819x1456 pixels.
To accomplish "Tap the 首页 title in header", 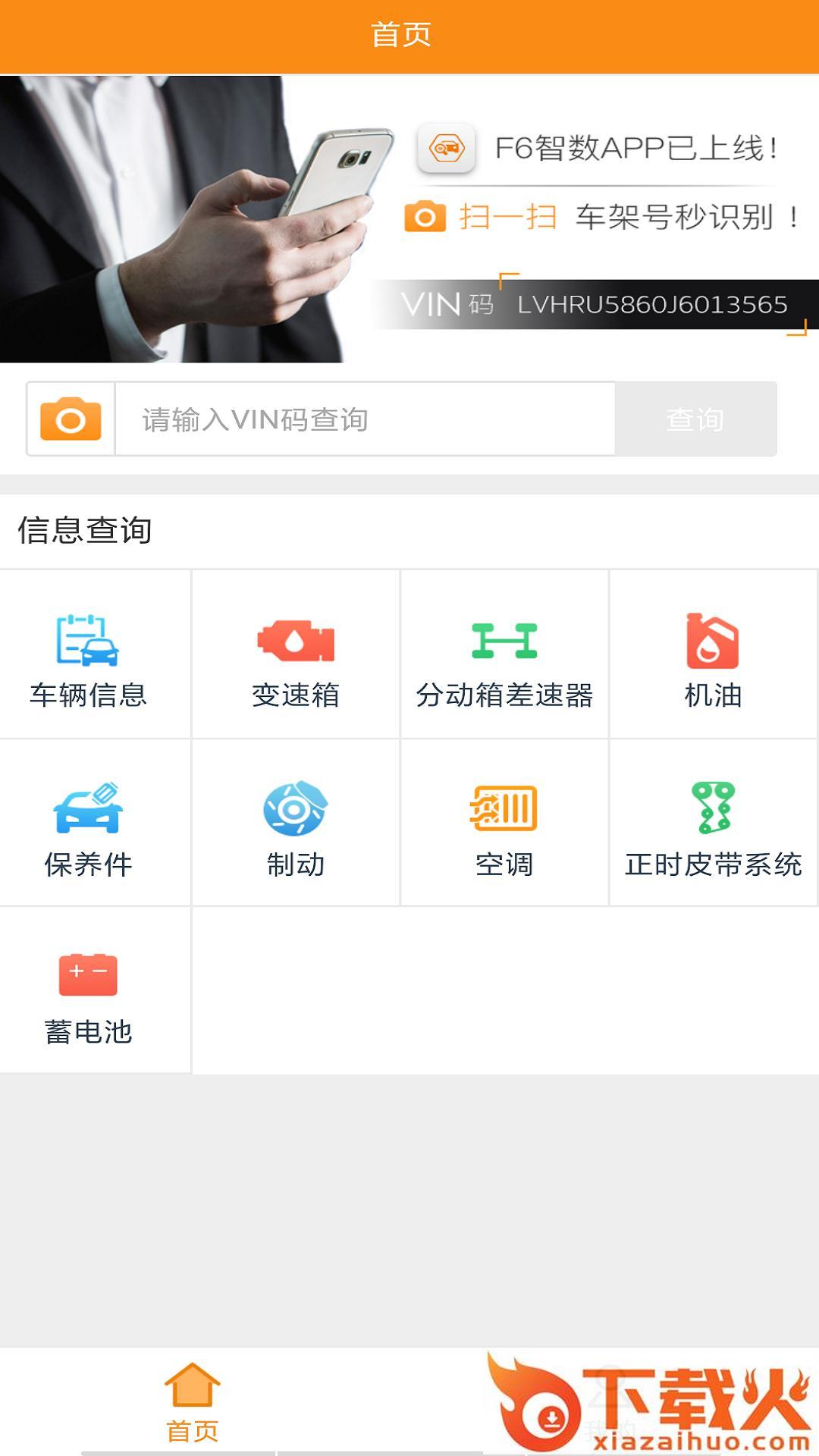I will point(401,35).
